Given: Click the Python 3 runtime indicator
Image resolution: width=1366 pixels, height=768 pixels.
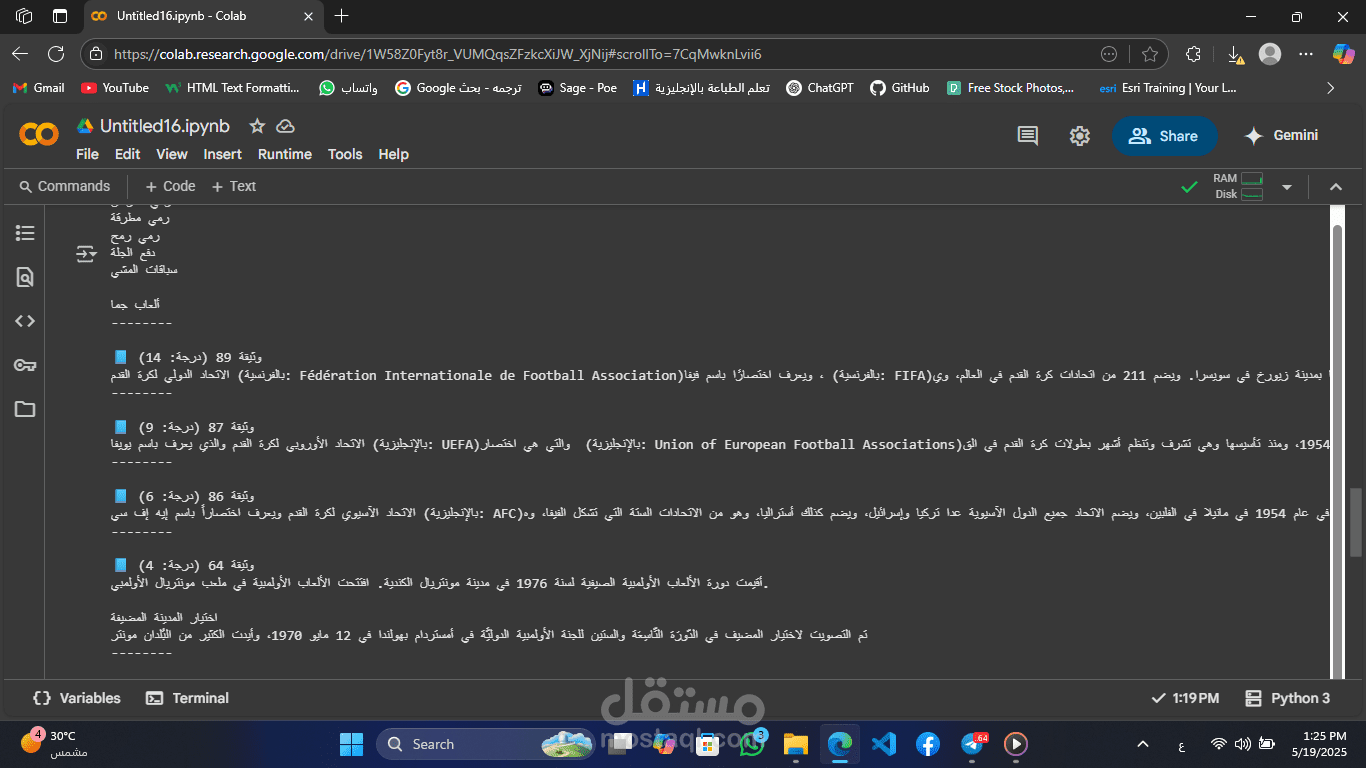Looking at the screenshot, I should coord(1287,698).
